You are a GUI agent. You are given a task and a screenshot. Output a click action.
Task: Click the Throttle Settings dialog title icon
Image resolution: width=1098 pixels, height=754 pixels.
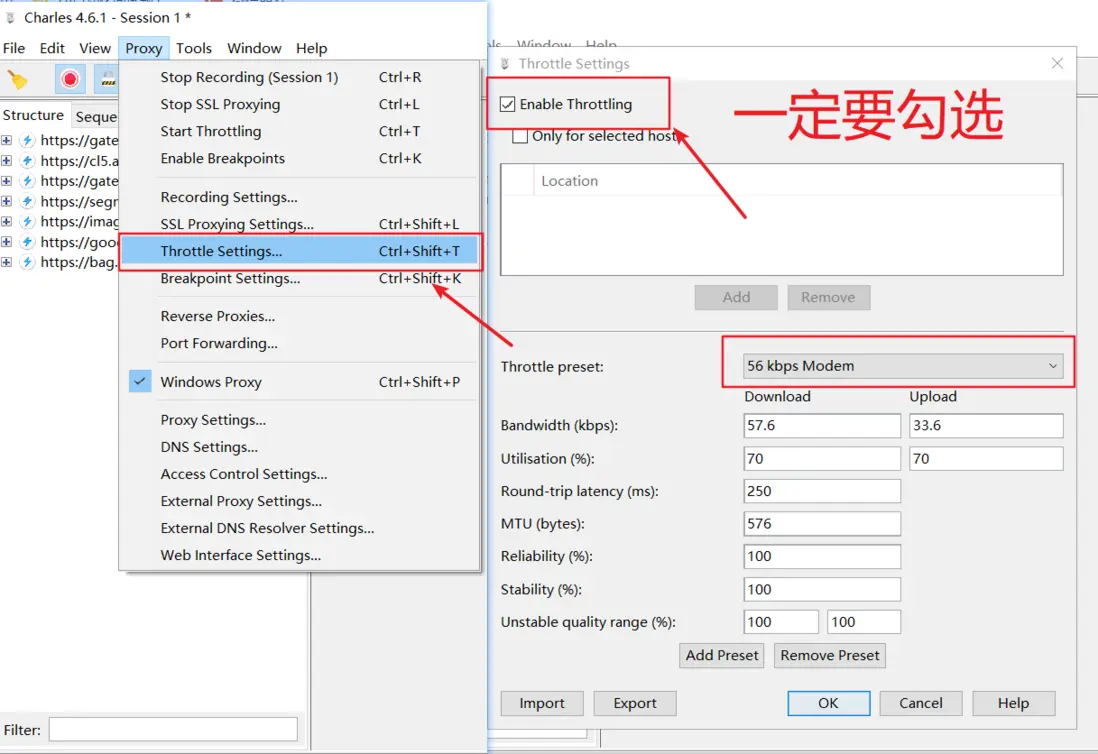pyautogui.click(x=505, y=64)
